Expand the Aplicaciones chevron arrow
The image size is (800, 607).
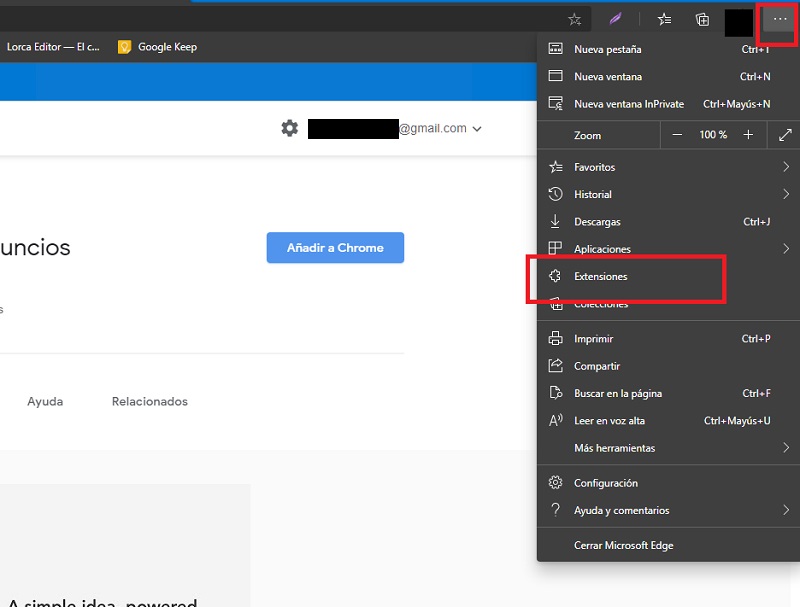[786, 249]
